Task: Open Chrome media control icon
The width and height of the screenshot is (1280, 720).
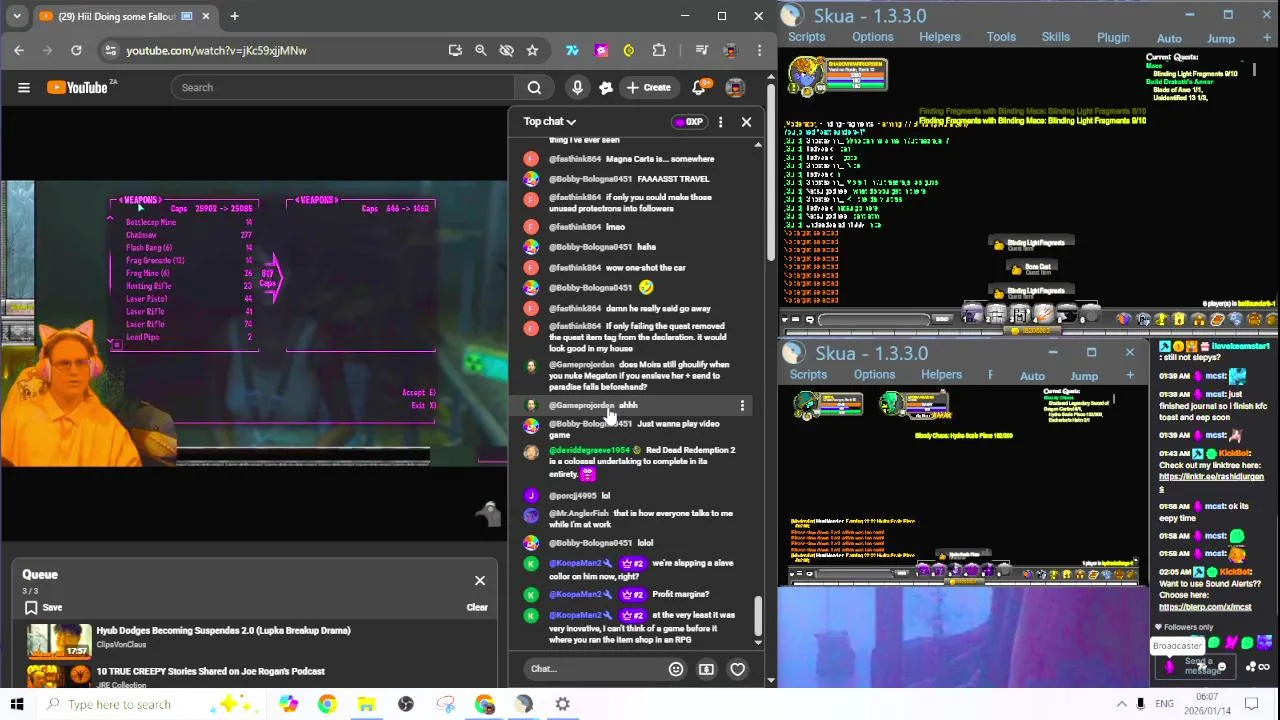Action: point(702,50)
